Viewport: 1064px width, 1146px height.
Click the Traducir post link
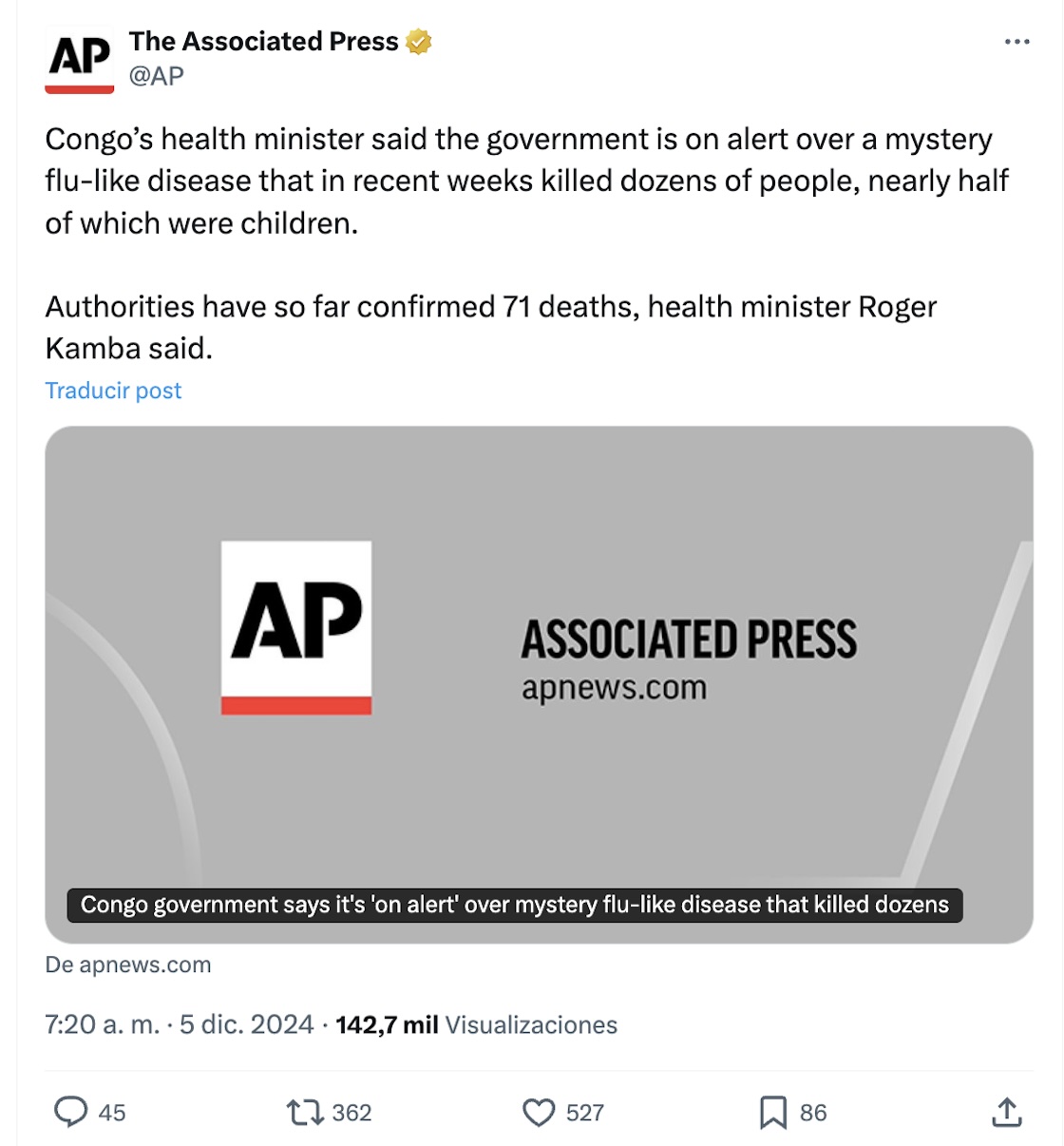click(113, 391)
